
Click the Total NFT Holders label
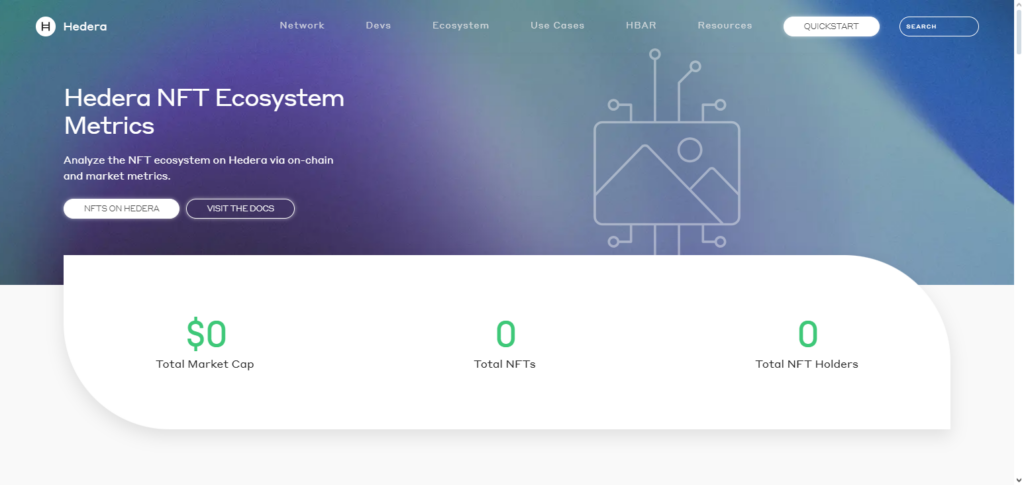click(807, 364)
